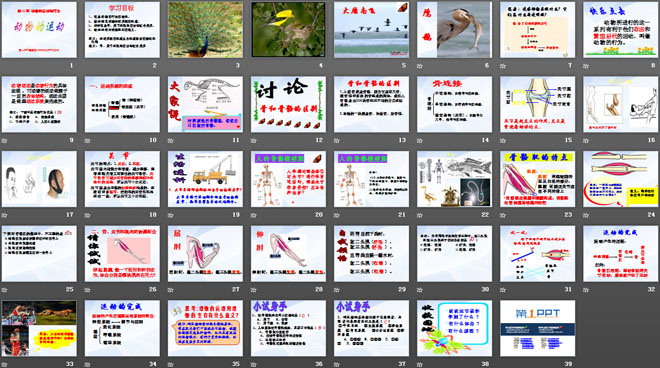Open slide 39 with 第1PPT logo
This screenshot has width=660, height=368.
538,328
